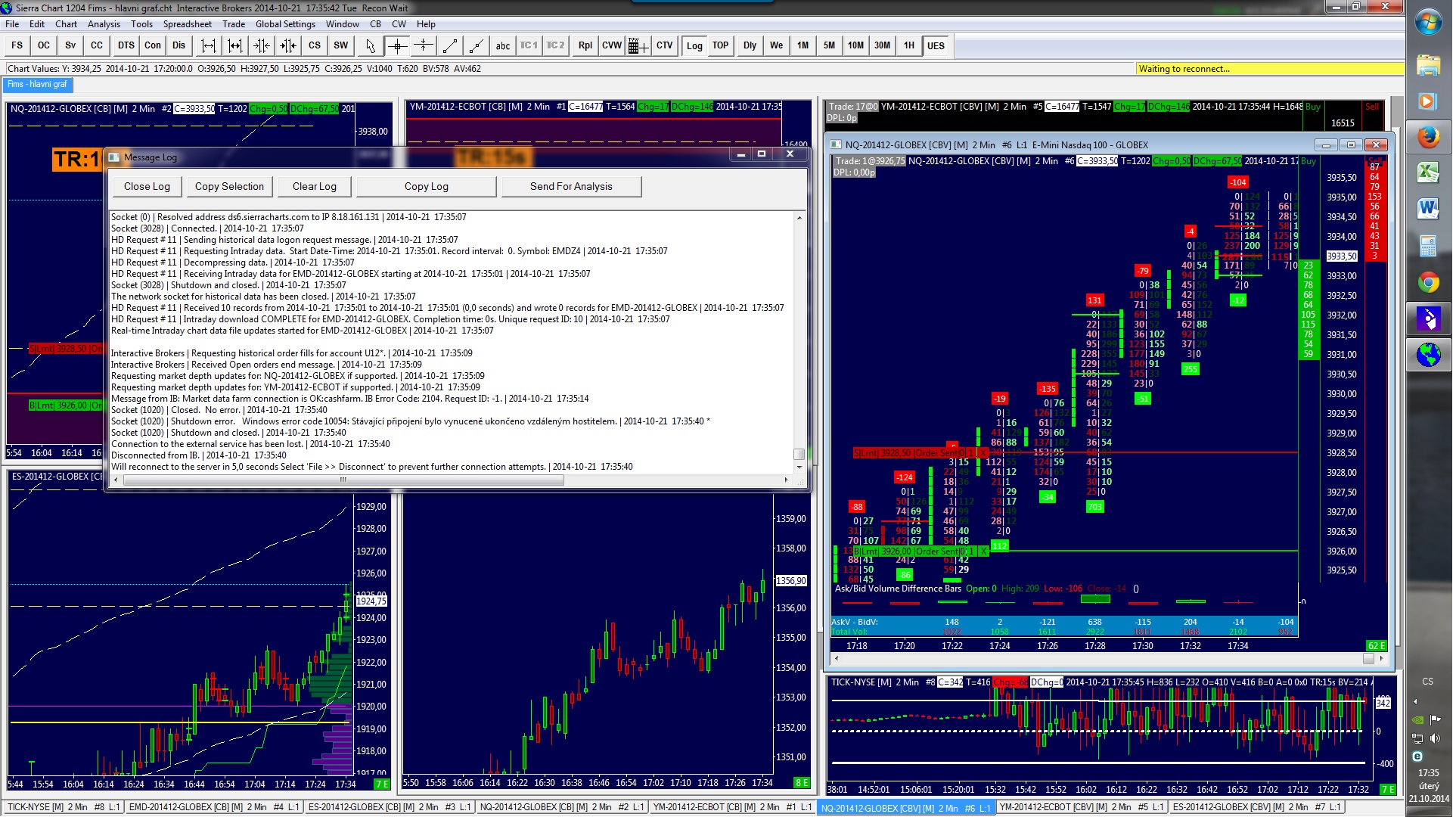The image size is (1456, 817).
Task: Open the Global Settings menu
Action: (x=285, y=24)
